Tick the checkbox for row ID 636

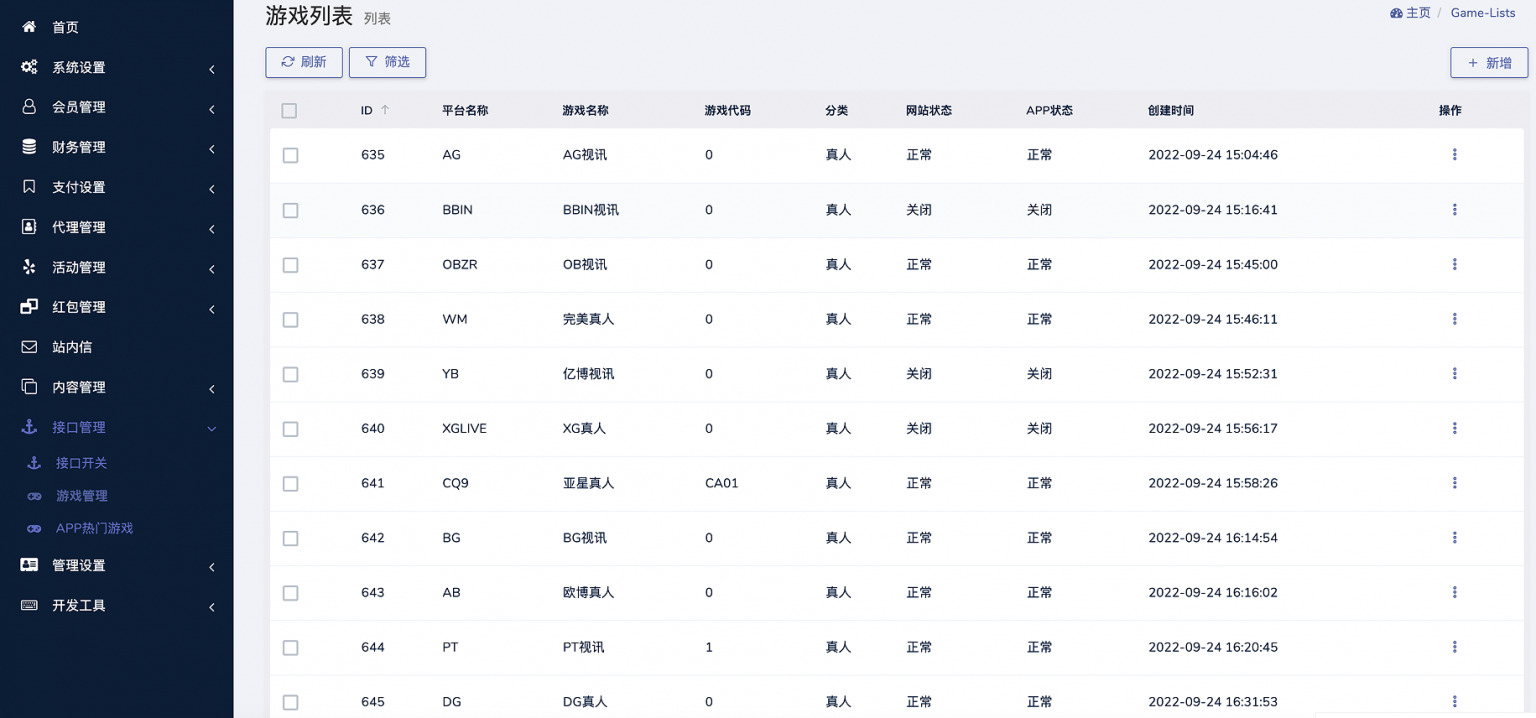click(290, 210)
